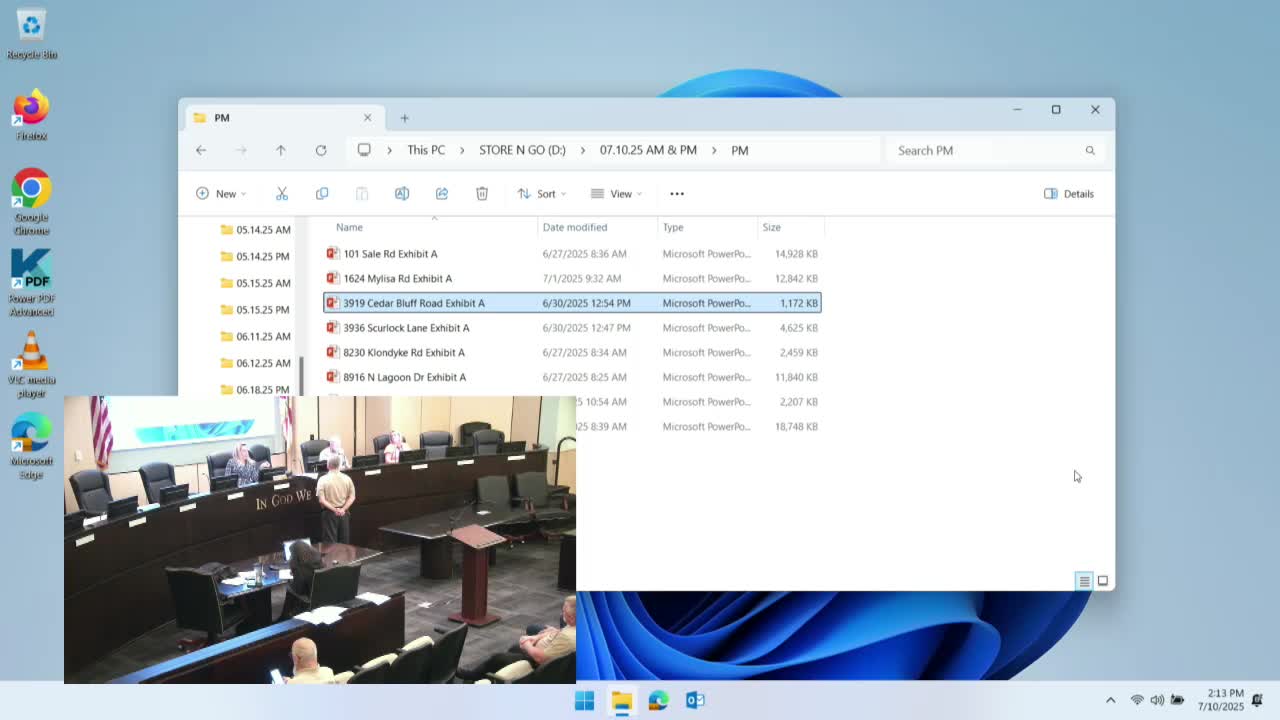This screenshot has height=720, width=1280.
Task: Open the 05.15.25 PM folder
Action: point(255,310)
